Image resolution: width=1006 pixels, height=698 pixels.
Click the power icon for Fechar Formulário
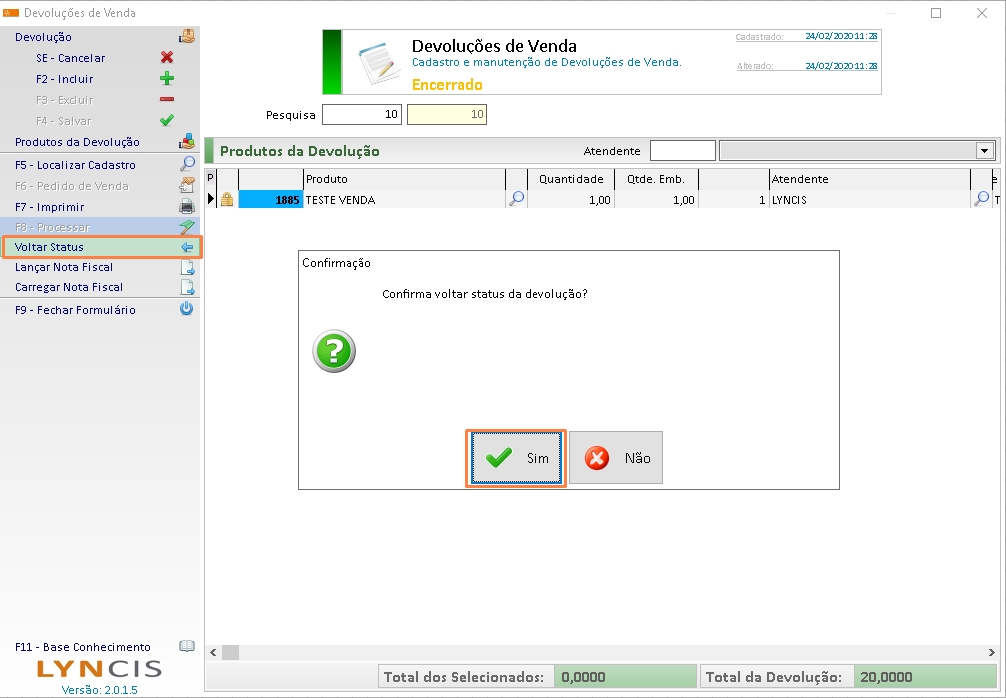pyautogui.click(x=186, y=310)
